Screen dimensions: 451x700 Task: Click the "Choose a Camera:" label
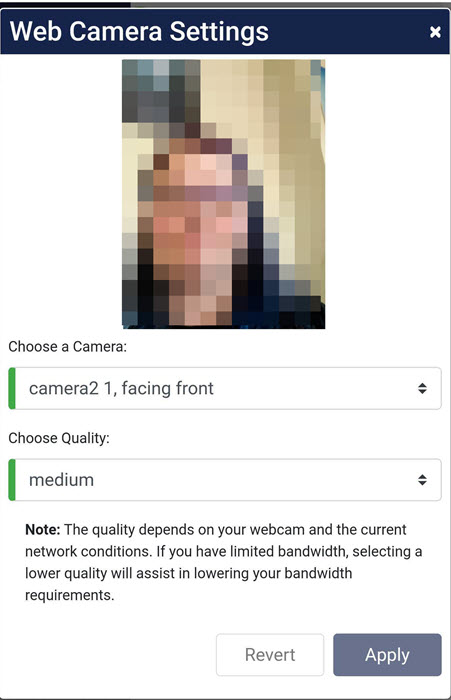(67, 346)
